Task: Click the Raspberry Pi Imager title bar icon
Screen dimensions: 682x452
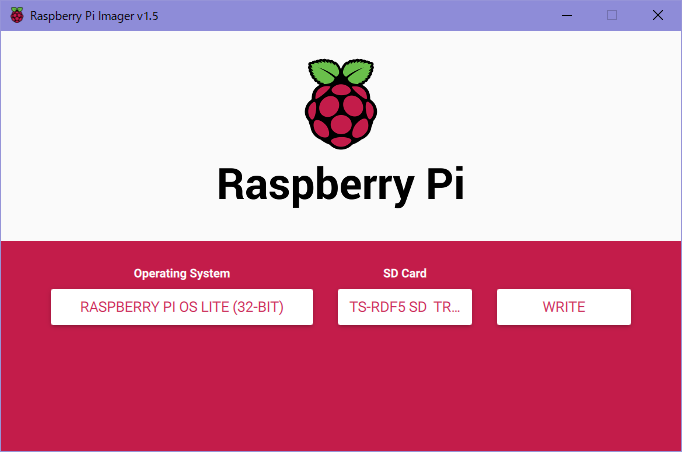Action: [x=17, y=15]
